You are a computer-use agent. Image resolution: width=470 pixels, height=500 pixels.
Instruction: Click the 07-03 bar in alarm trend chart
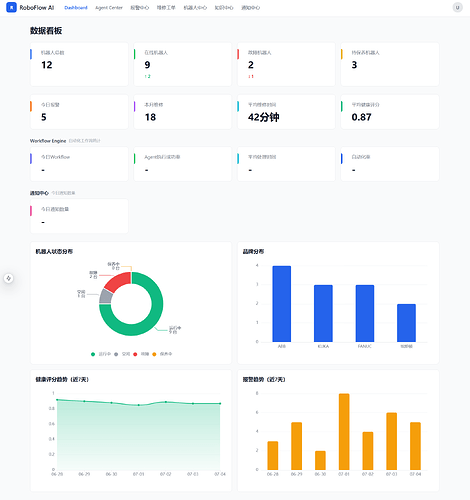click(x=391, y=441)
